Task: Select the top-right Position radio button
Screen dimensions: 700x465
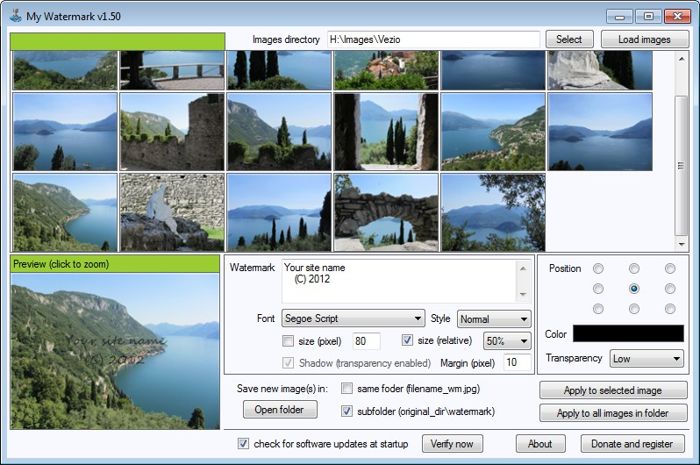Action: (670, 268)
